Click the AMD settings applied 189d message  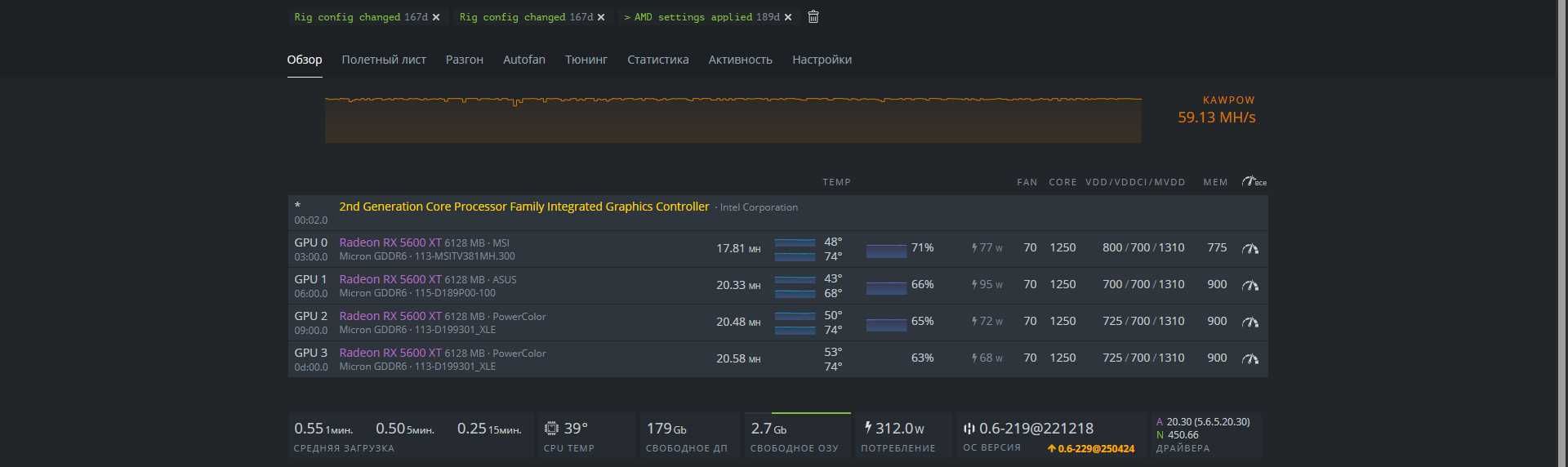pos(702,17)
